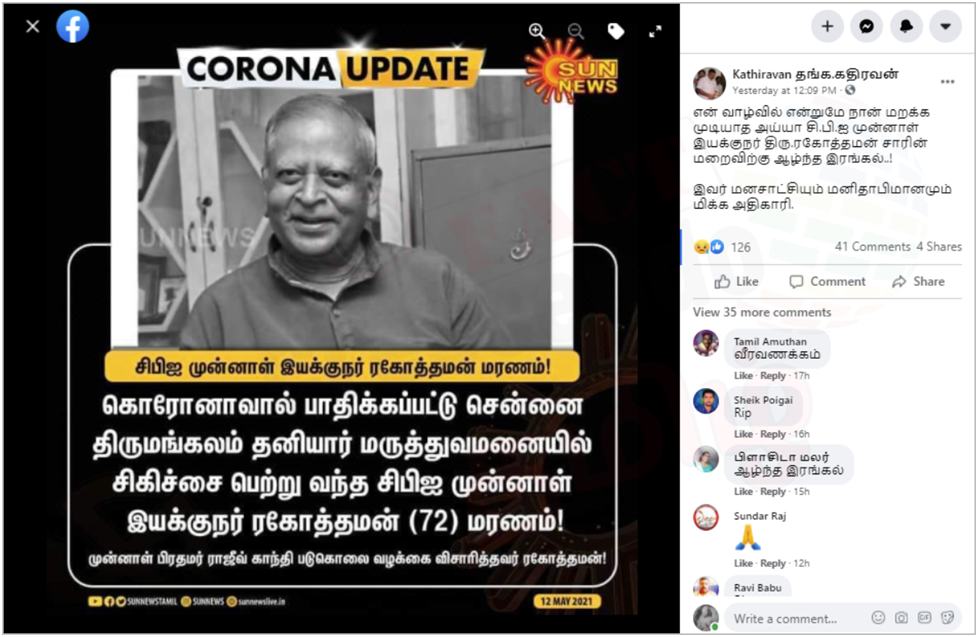Open Messenger from top bar
Screen dimensions: 978x637
coord(866,26)
